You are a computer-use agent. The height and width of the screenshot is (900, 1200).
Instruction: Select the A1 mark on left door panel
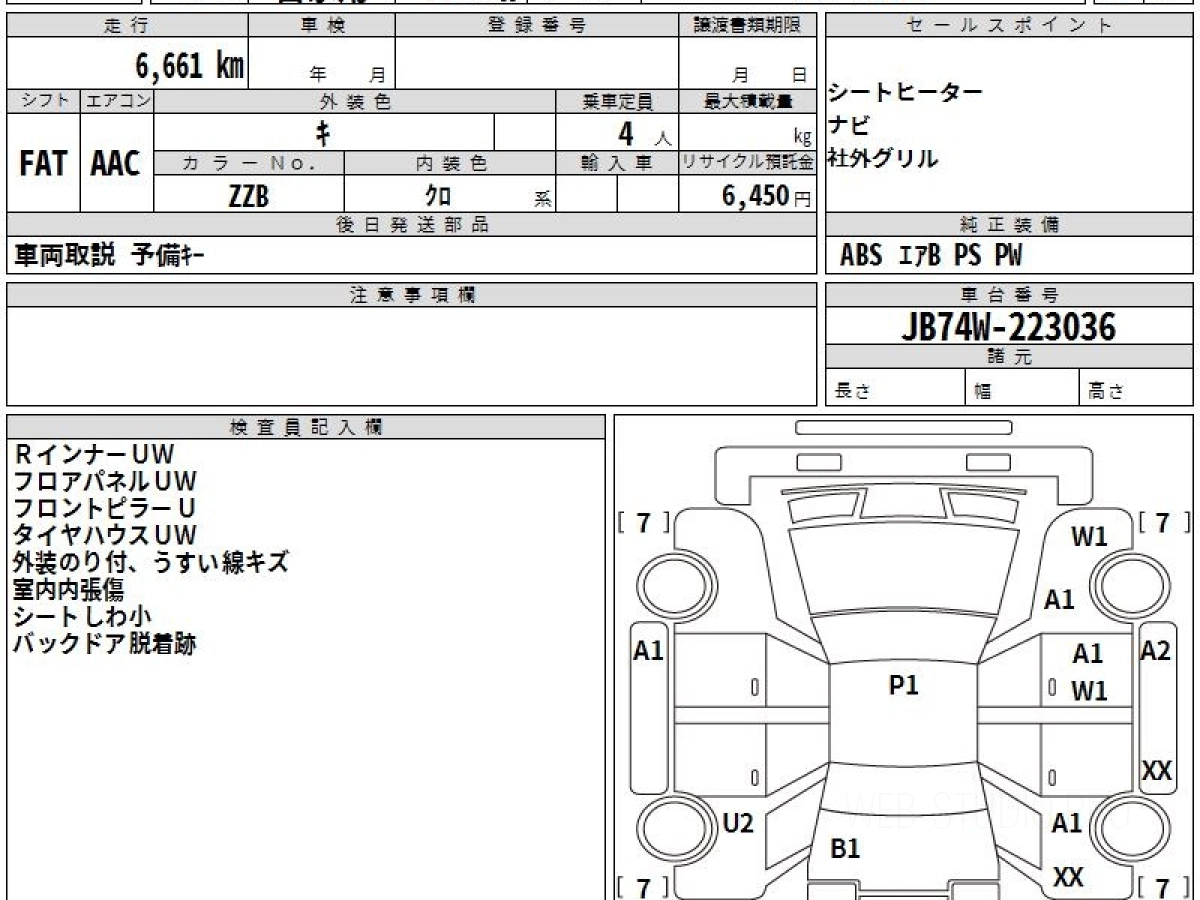(x=649, y=651)
